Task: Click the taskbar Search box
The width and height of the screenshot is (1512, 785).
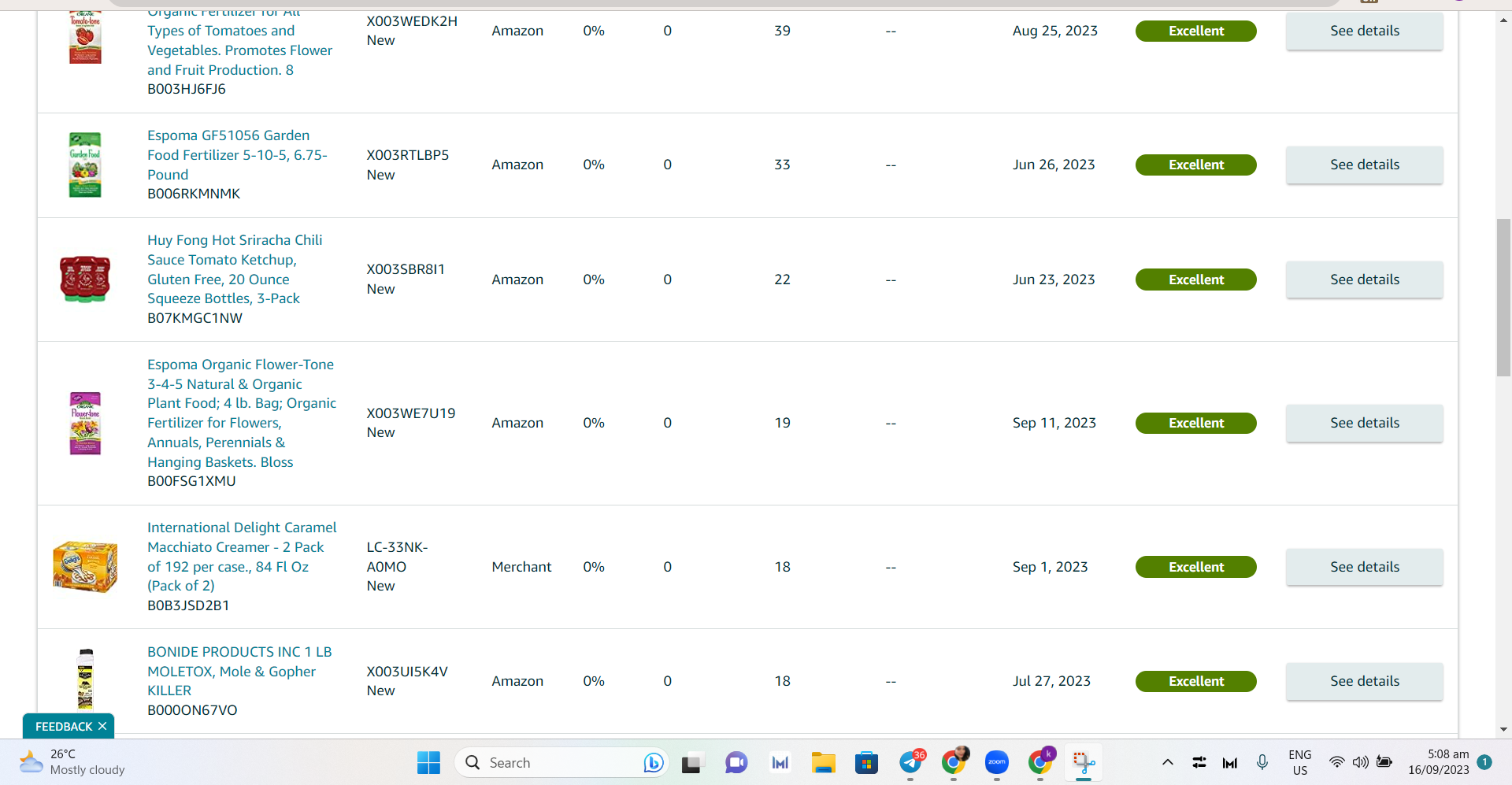Action: coord(561,762)
